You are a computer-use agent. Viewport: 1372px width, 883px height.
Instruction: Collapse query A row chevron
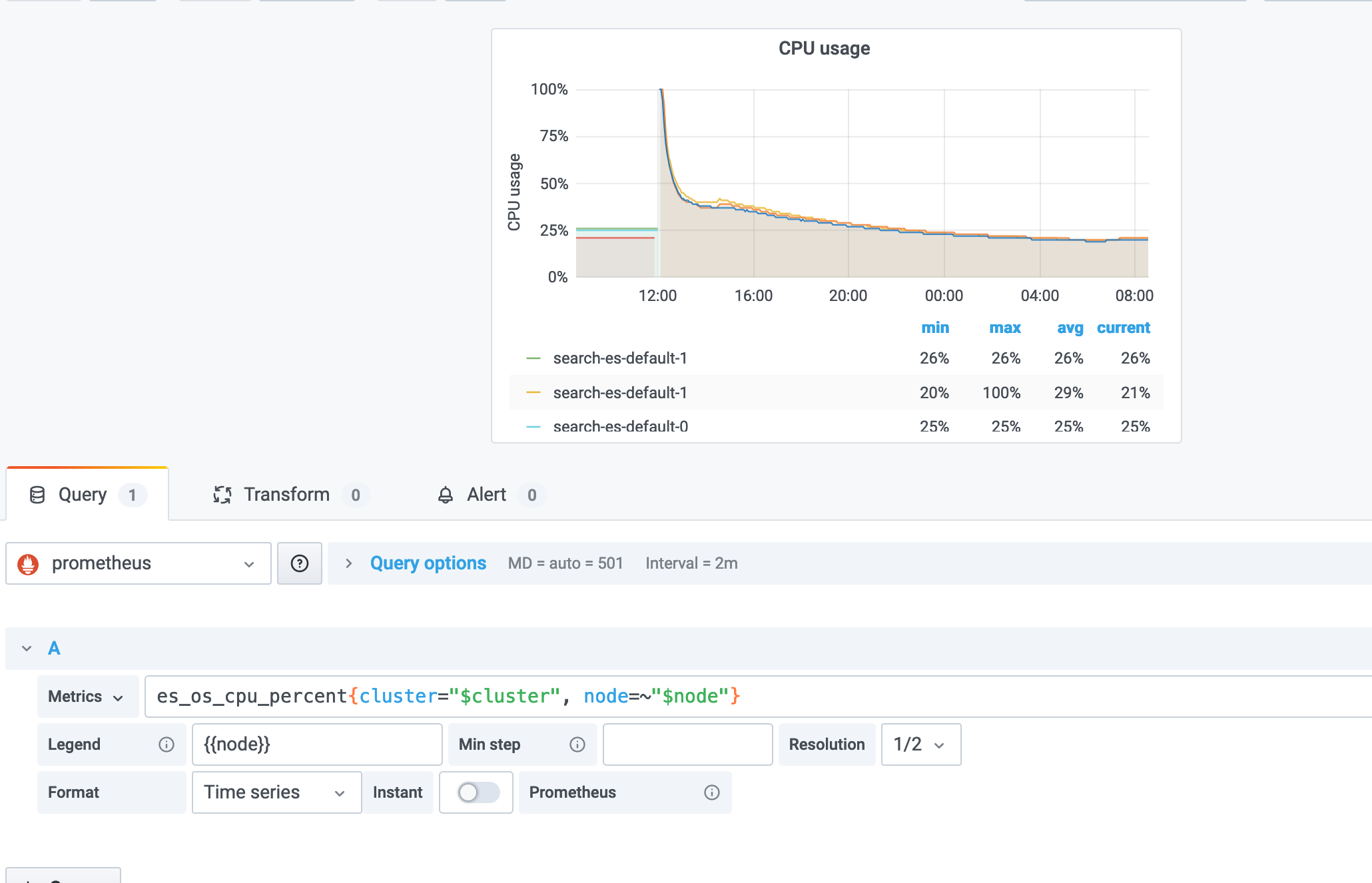tap(27, 649)
